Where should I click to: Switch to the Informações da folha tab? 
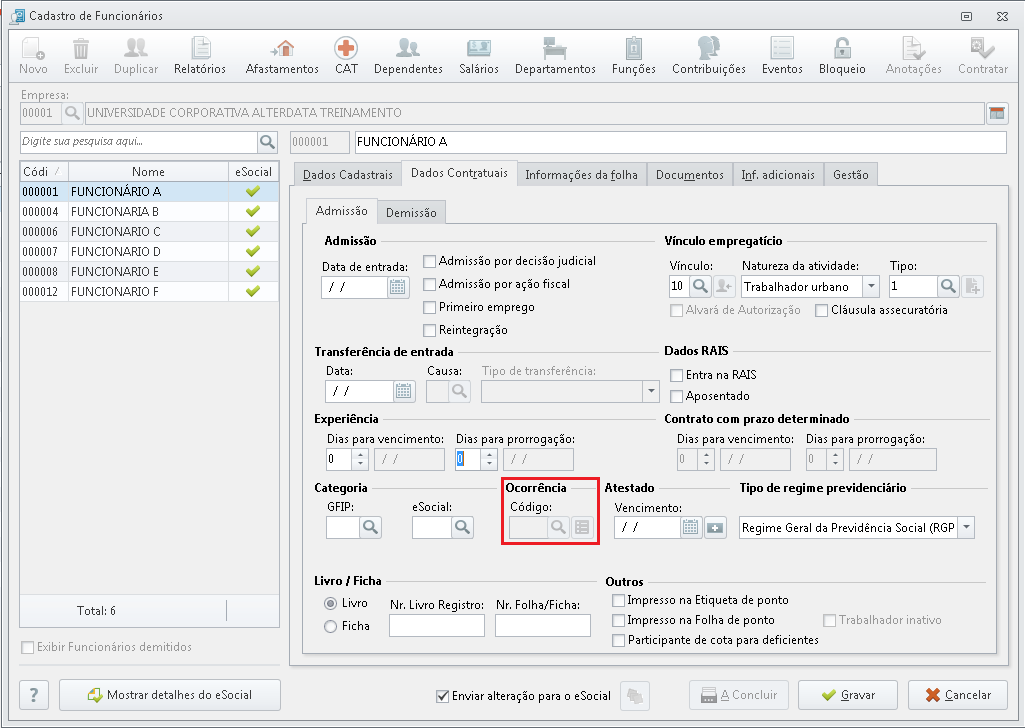tap(580, 174)
